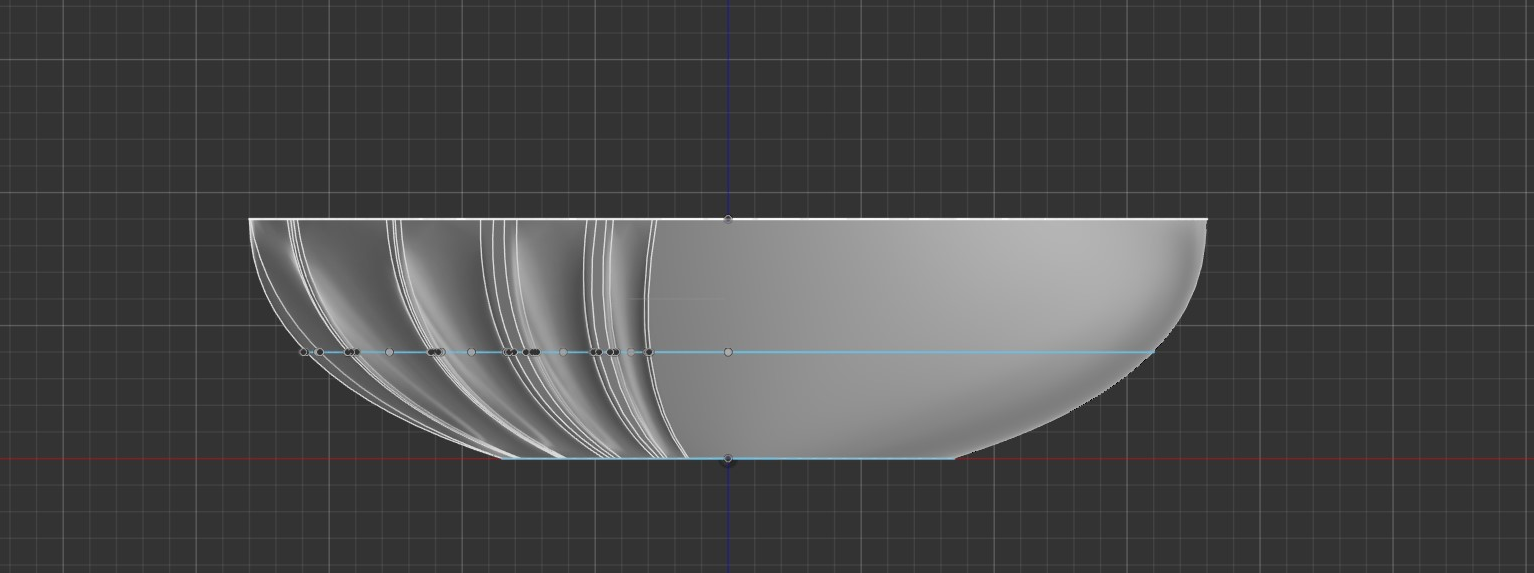The width and height of the screenshot is (1534, 573).
Task: Select the center point on the middle blue line
Action: 728,352
